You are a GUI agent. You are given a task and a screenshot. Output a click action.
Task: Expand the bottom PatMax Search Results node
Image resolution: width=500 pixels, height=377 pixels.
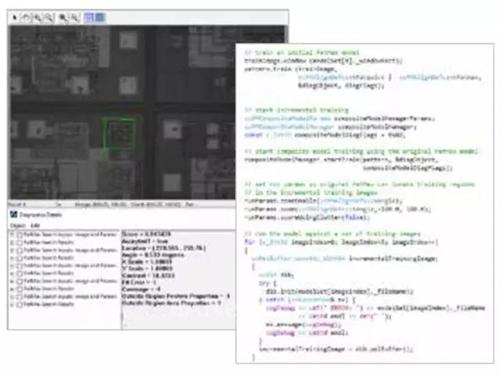pos(12,304)
